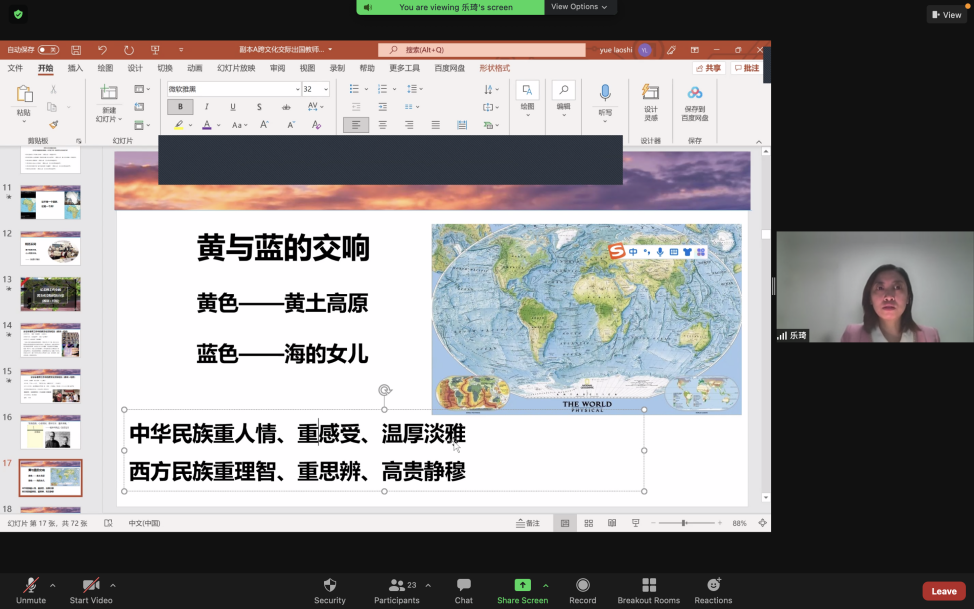Click the dictate (听写) microphone icon
This screenshot has width=974, height=609.
[605, 93]
